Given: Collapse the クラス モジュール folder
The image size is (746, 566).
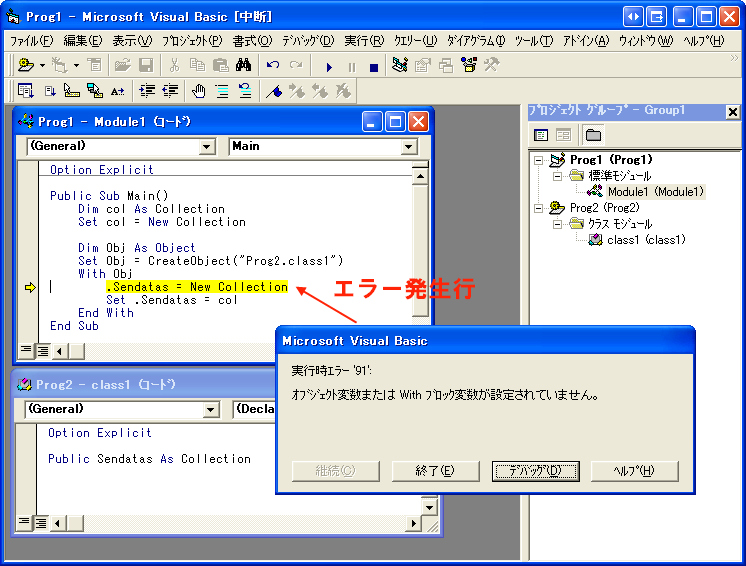Looking at the screenshot, I should pos(557,224).
